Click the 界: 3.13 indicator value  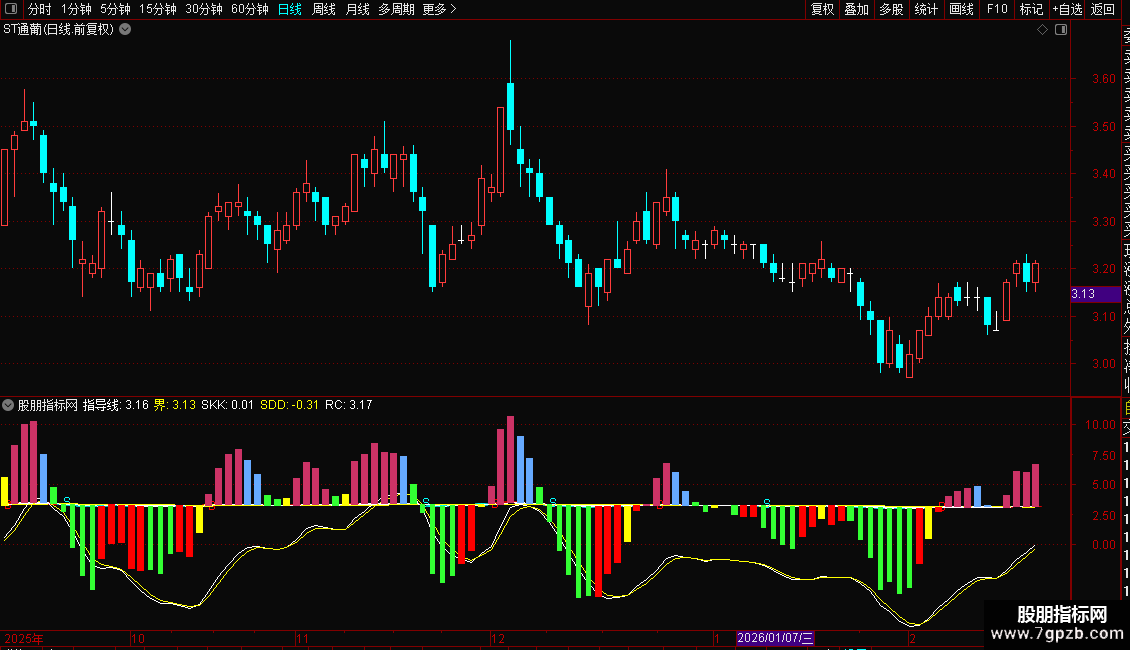pos(174,405)
